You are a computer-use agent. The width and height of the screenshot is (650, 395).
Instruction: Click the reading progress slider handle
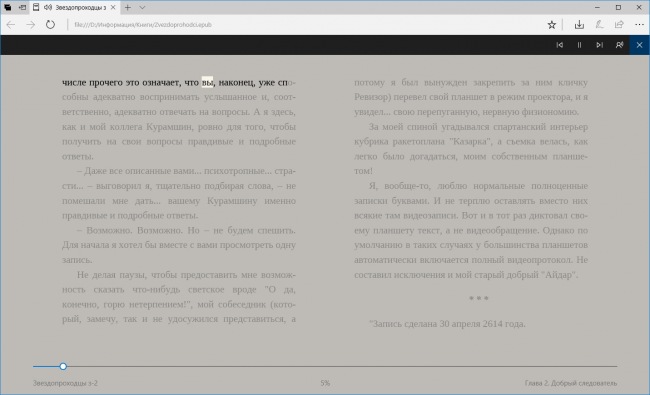click(x=63, y=366)
